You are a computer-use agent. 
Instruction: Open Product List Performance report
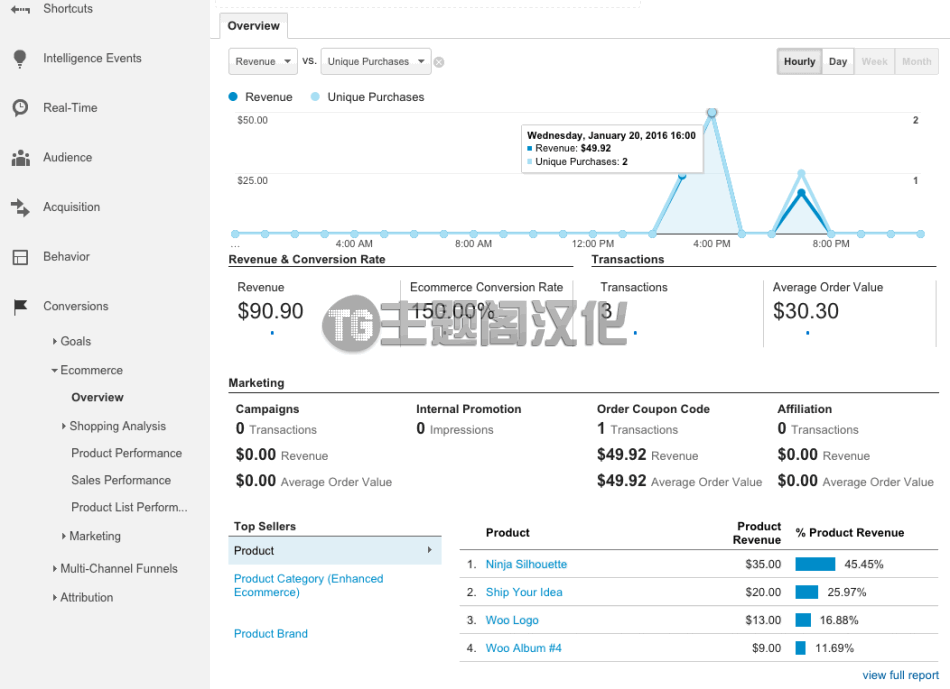tap(129, 507)
